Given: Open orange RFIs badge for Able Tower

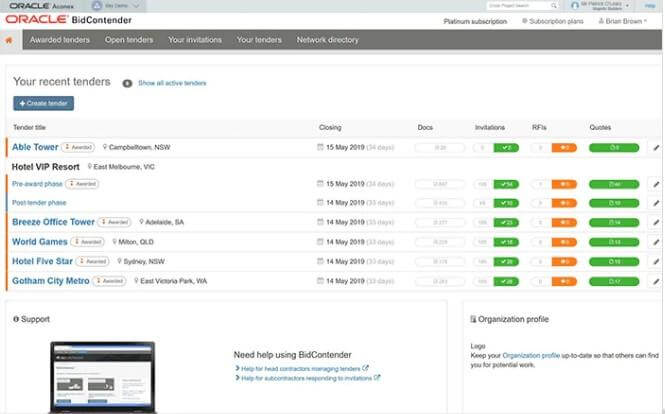Looking at the screenshot, I should (x=564, y=148).
